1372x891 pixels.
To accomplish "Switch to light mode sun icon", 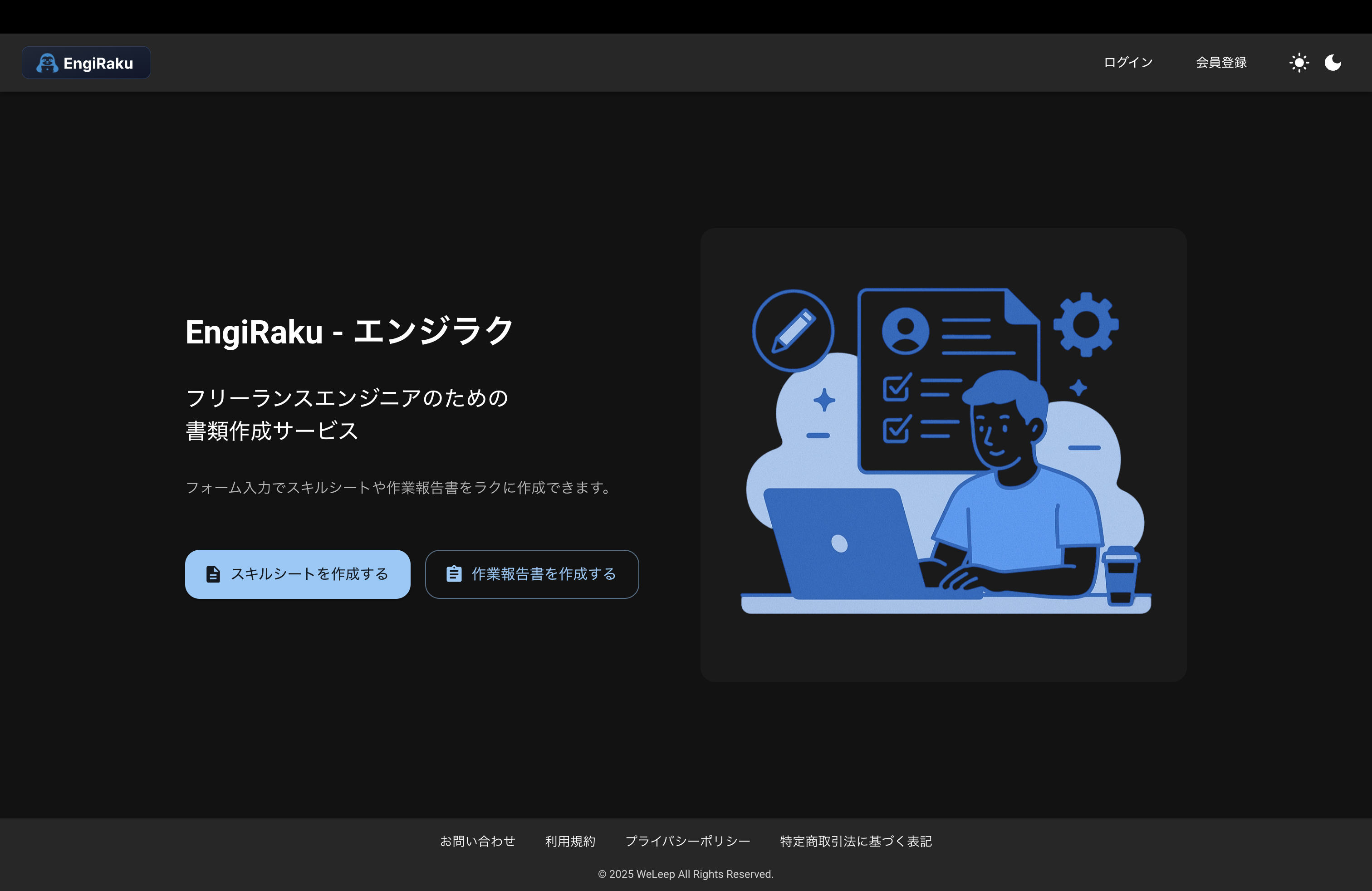I will pyautogui.click(x=1299, y=62).
